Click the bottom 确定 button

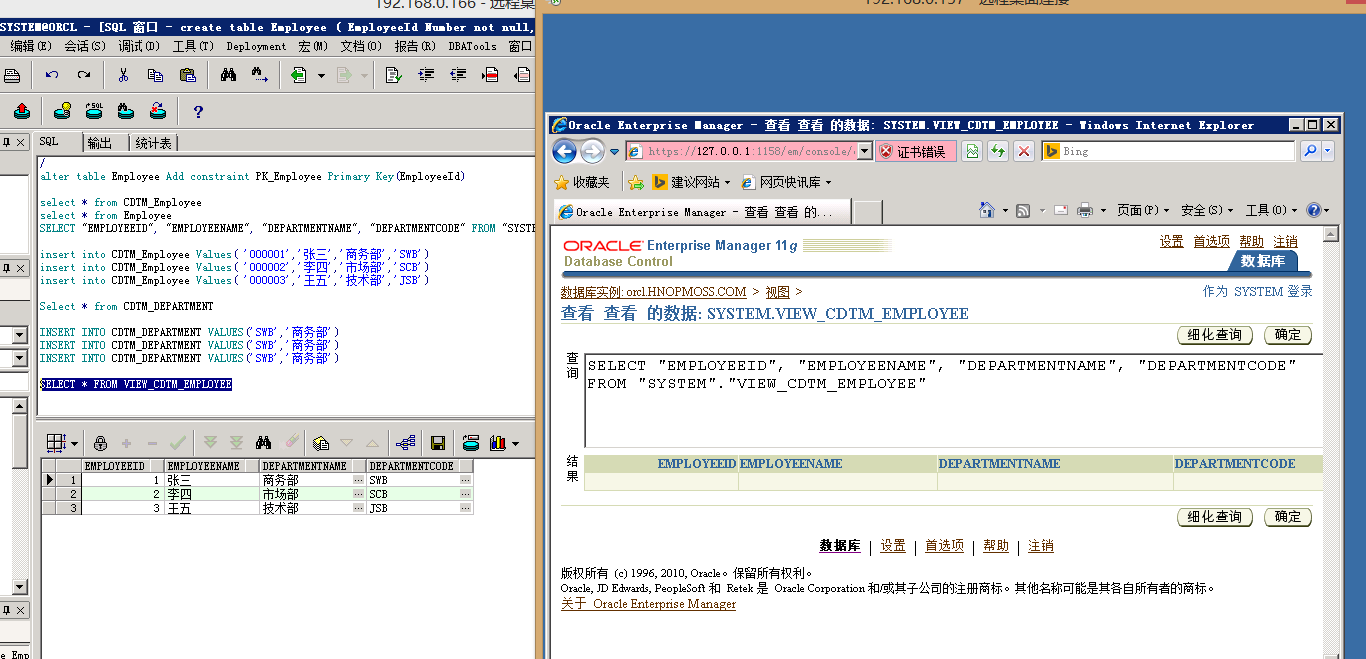[1288, 517]
